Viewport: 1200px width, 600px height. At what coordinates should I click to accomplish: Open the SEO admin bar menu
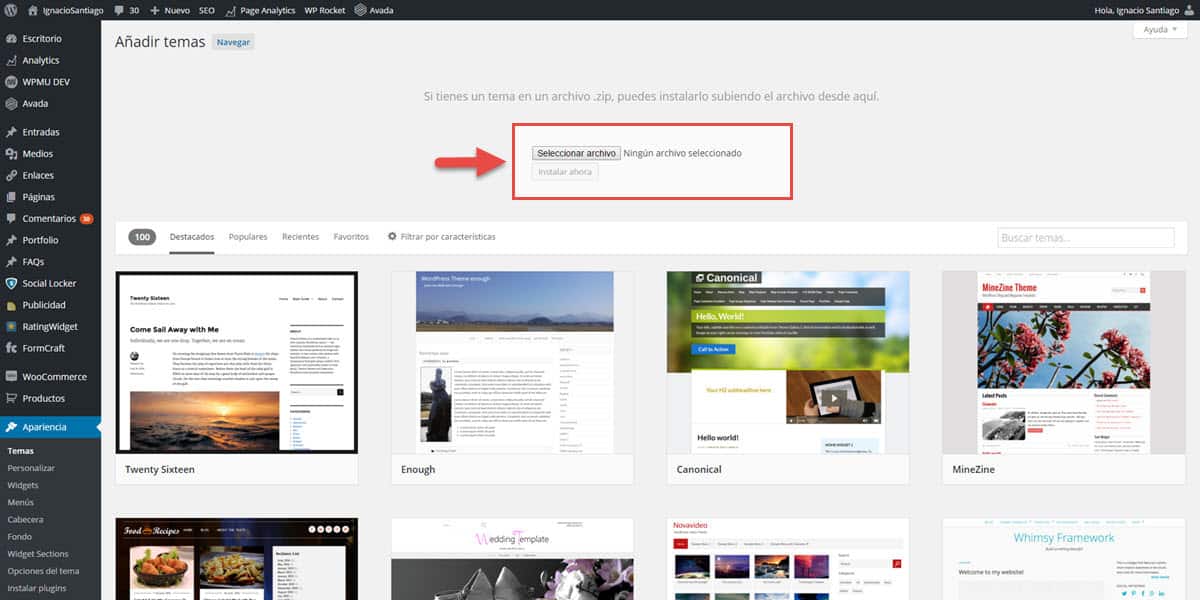(207, 10)
